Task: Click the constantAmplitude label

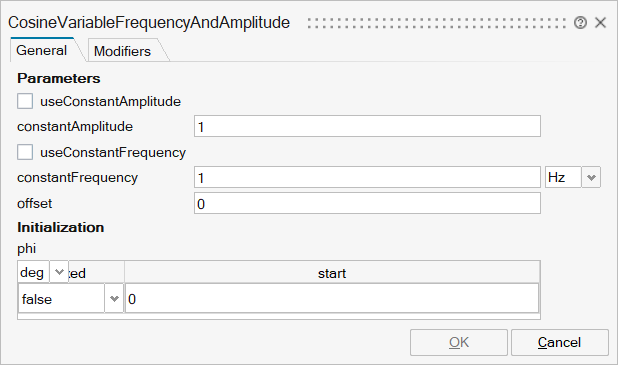Action: (x=75, y=127)
